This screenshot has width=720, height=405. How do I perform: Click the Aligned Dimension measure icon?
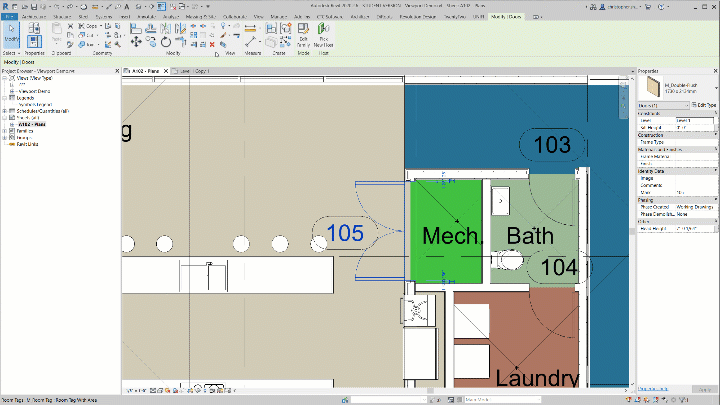(x=250, y=28)
